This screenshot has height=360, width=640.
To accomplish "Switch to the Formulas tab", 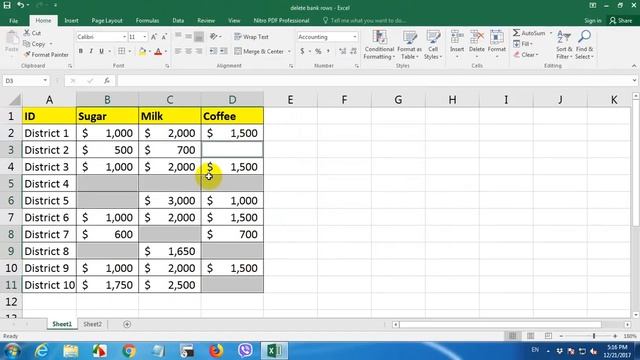I will [147, 20].
